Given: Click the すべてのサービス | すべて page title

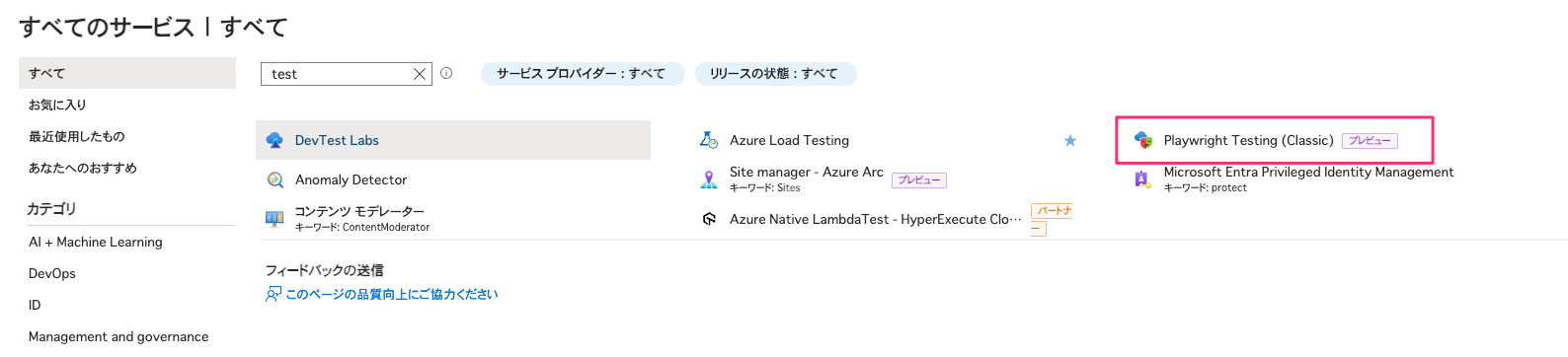Looking at the screenshot, I should point(153,27).
